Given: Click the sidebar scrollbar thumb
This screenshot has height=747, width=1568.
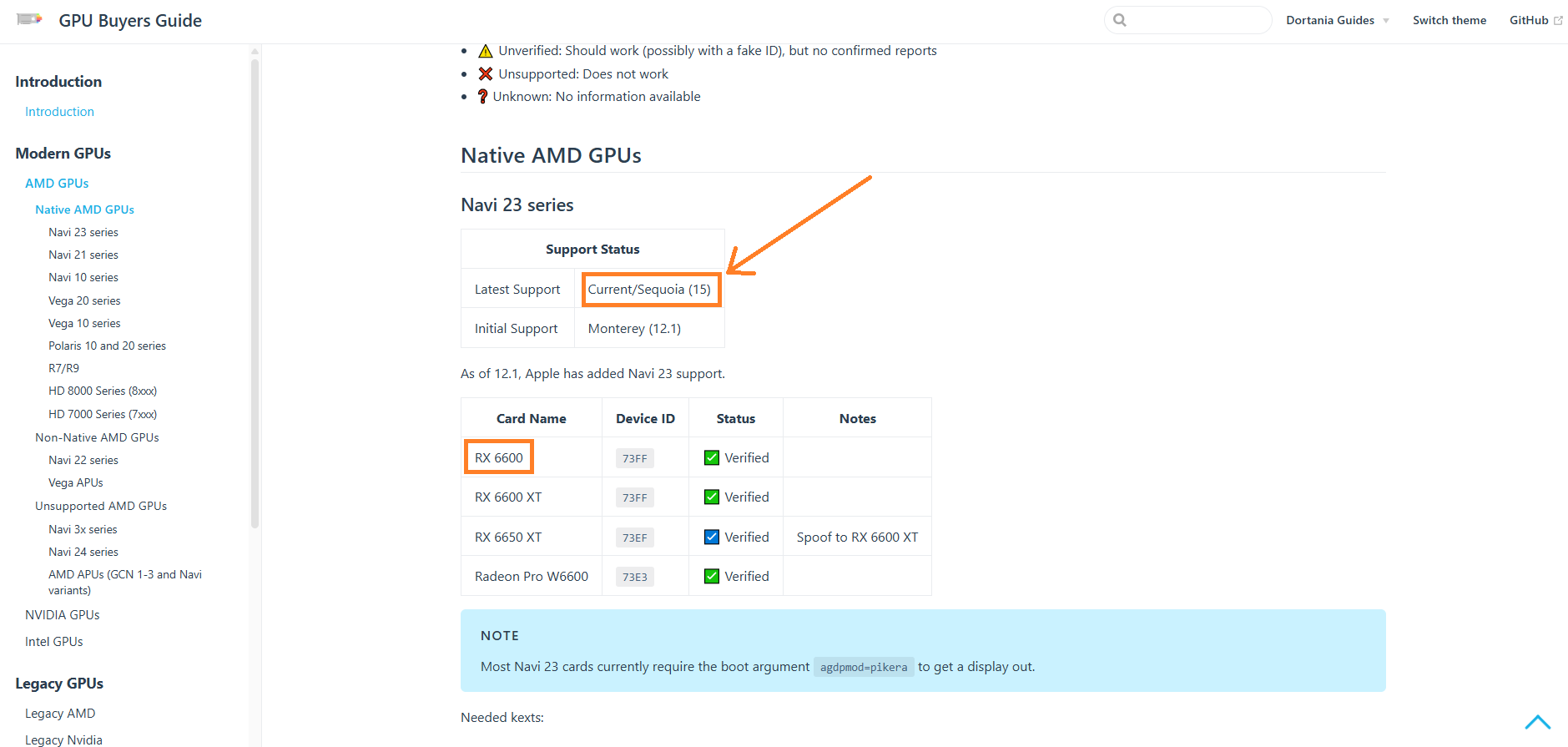Looking at the screenshot, I should tap(255, 292).
